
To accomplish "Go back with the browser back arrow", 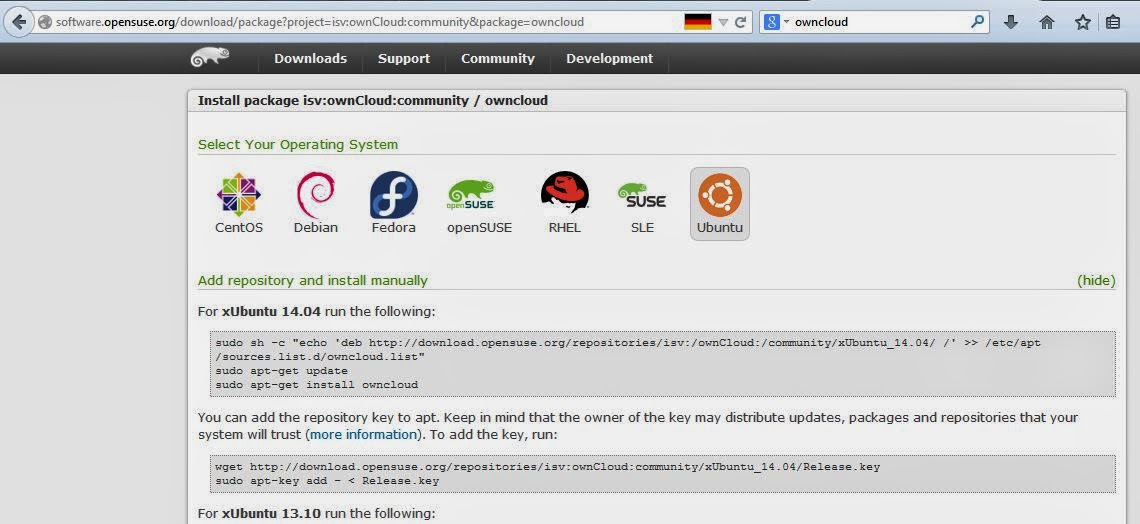I will click(19, 22).
